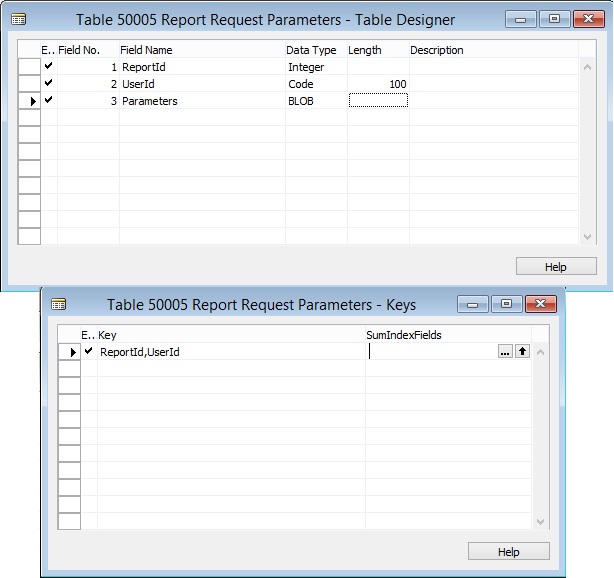Screen dimensions: 614x578
Task: Select Field Name cell 'Parameters'
Action: pyautogui.click(x=202, y=101)
